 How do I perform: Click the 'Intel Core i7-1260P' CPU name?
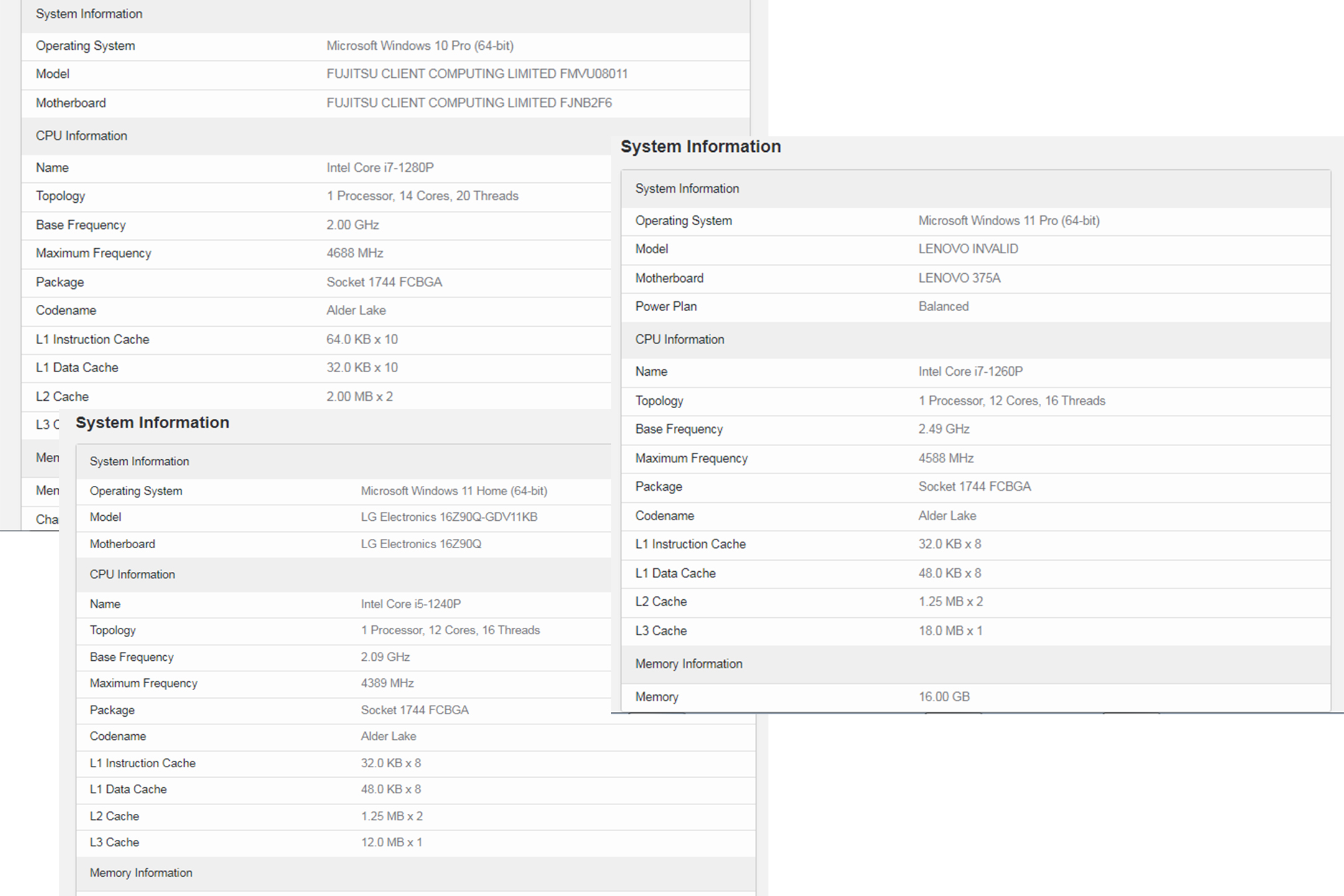coord(971,371)
